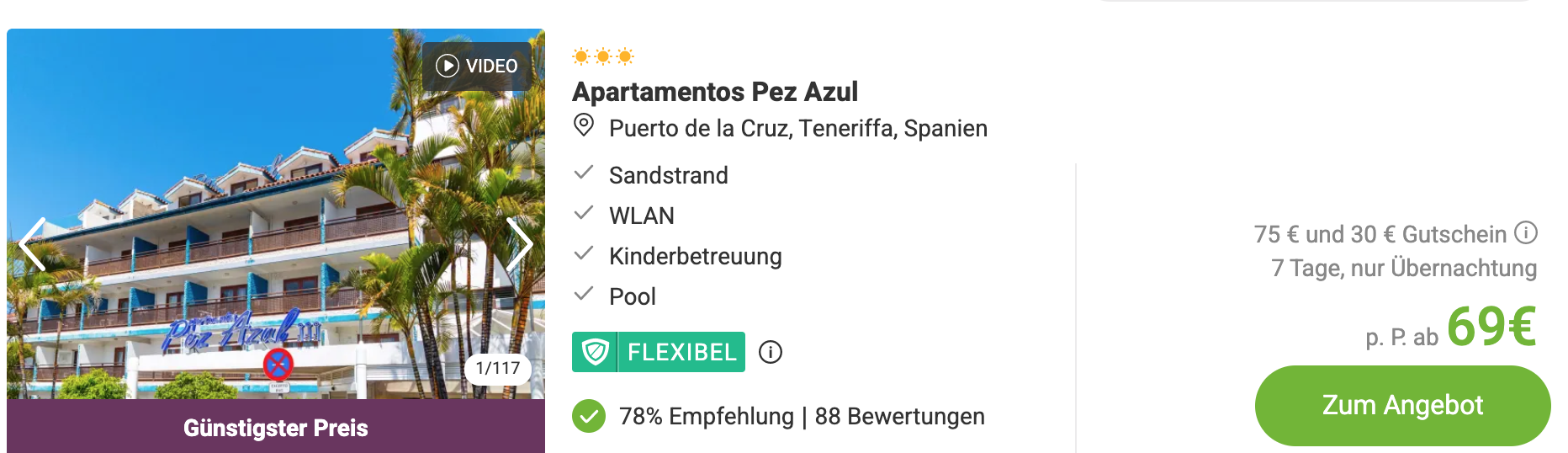Open info icon beside Gutschein text

pyautogui.click(x=1526, y=232)
